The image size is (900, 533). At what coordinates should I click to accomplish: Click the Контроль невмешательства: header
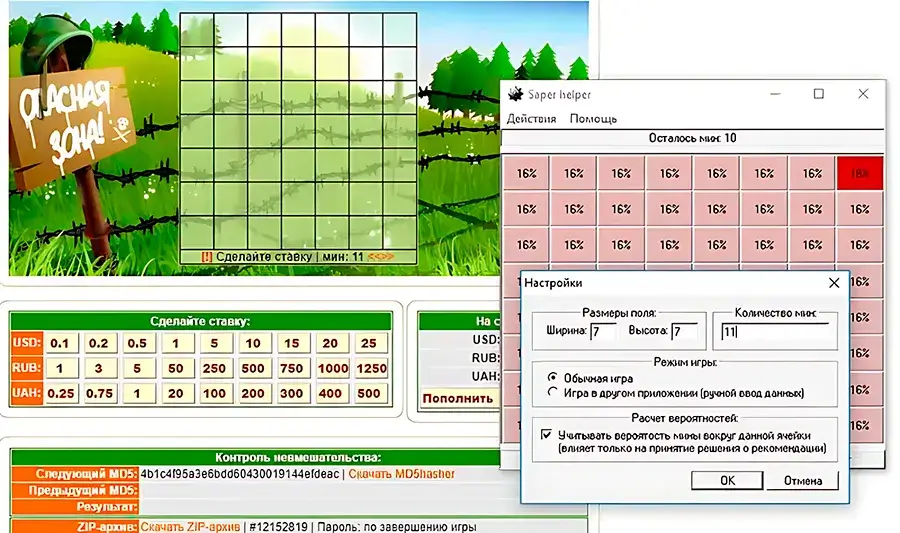click(x=298, y=457)
